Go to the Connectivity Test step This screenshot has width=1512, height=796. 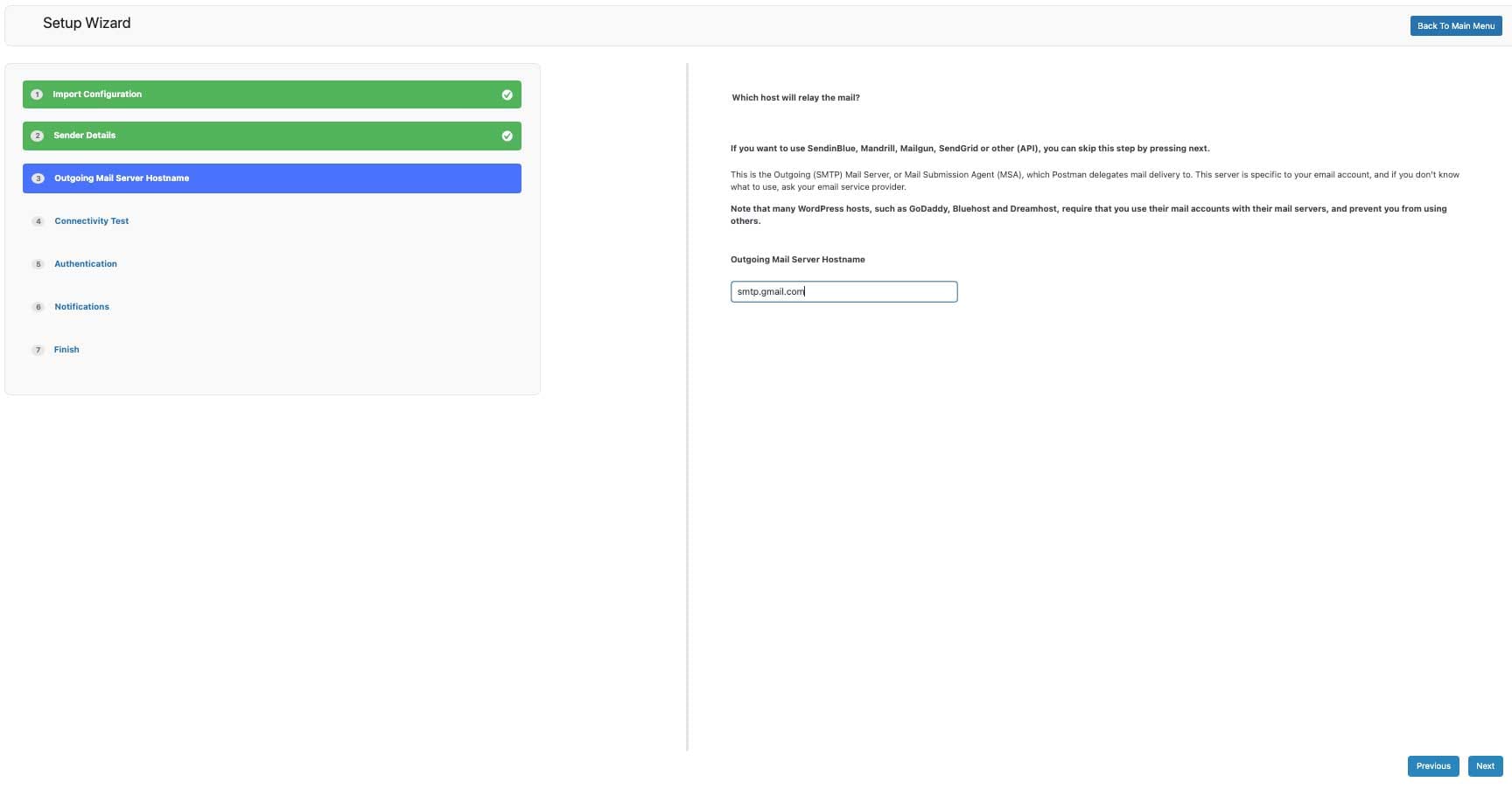91,221
